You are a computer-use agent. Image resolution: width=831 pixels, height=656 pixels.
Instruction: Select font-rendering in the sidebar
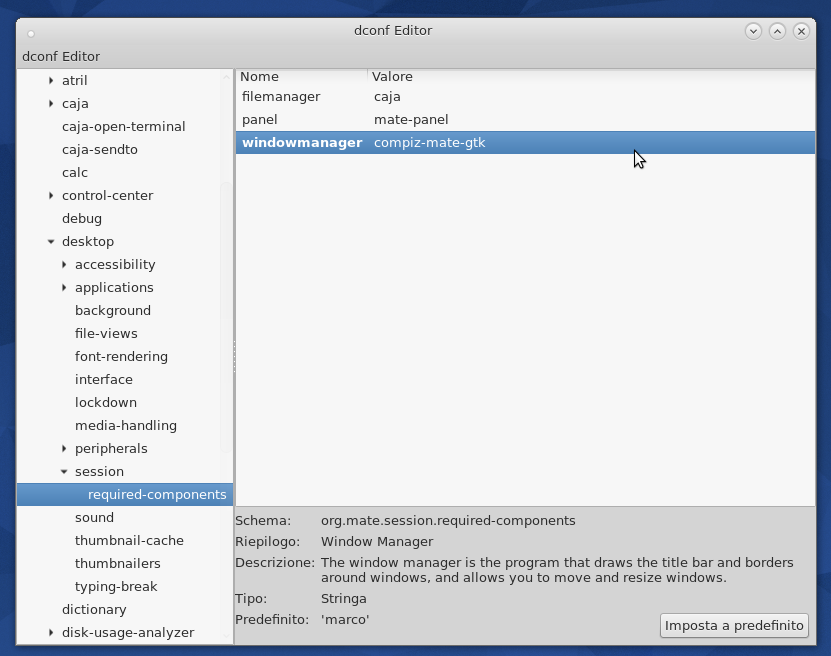point(121,357)
